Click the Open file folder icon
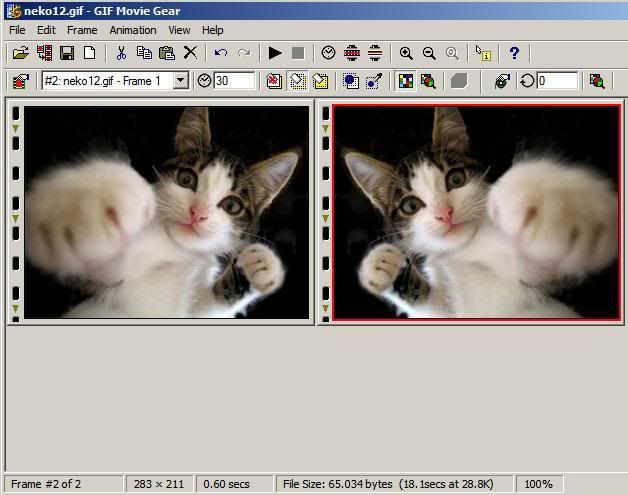Image resolution: width=628 pixels, height=495 pixels. coord(20,53)
